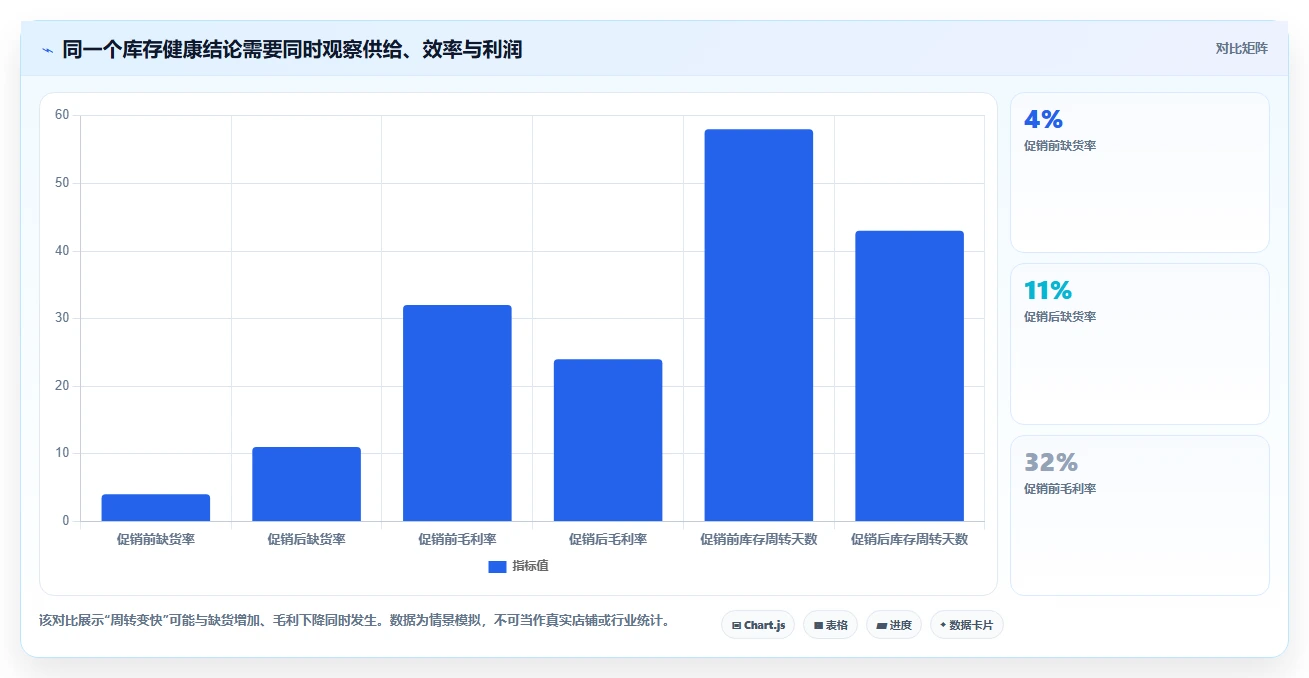The height and width of the screenshot is (678, 1309).
Task: Click the 对比矩阵 label
Action: pyautogui.click(x=1241, y=49)
